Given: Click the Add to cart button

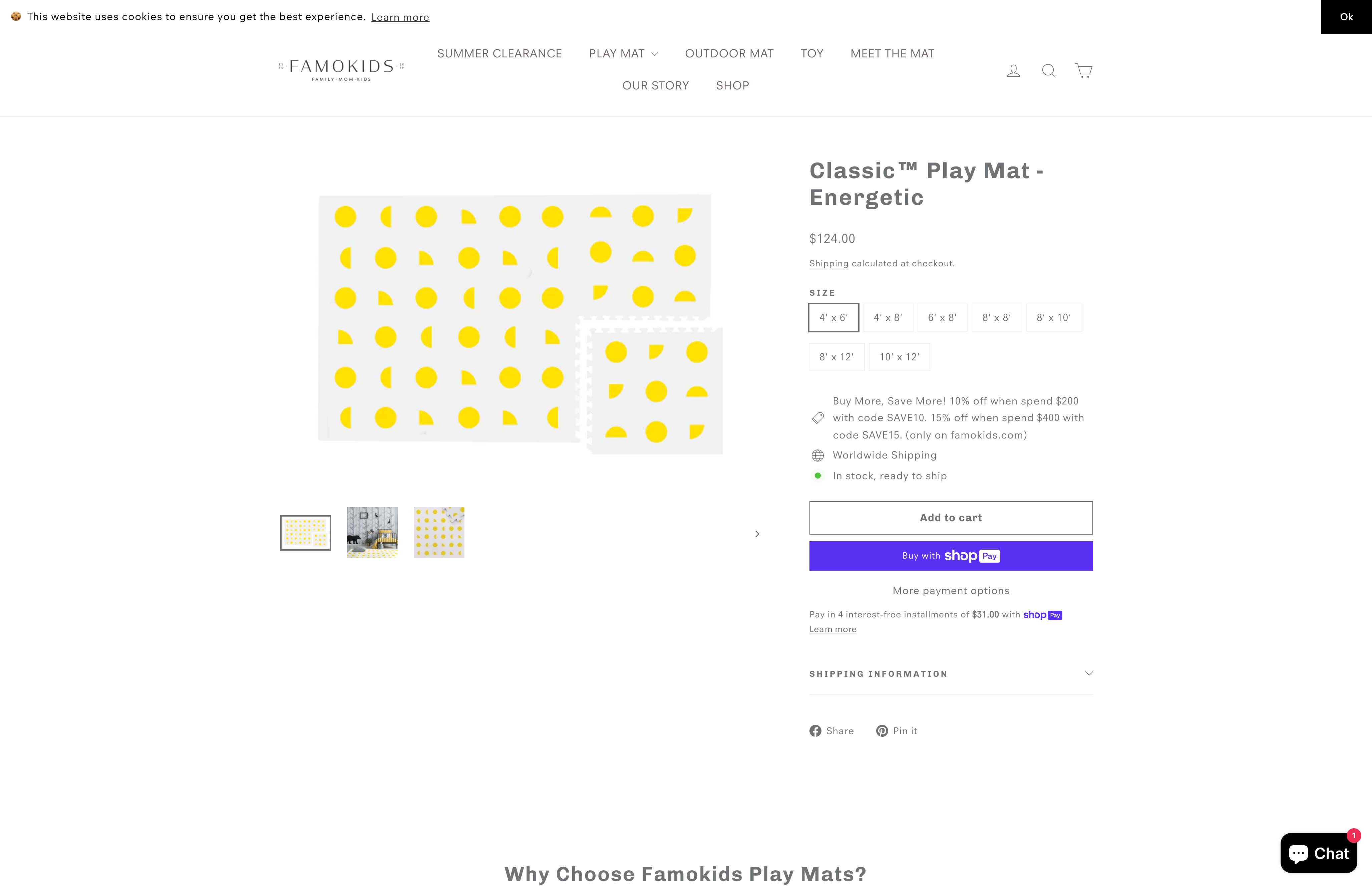Looking at the screenshot, I should (x=951, y=517).
